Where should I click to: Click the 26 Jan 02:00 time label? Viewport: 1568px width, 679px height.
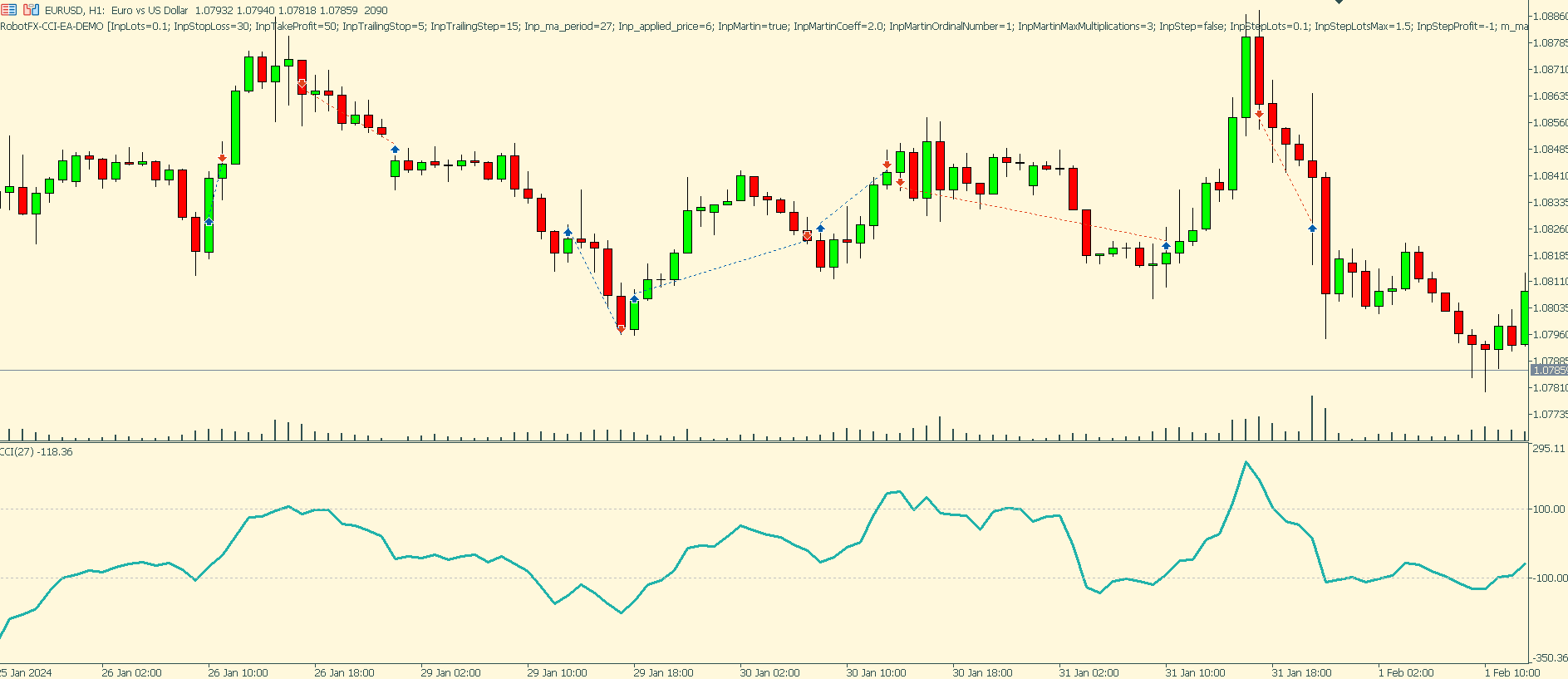pyautogui.click(x=131, y=673)
